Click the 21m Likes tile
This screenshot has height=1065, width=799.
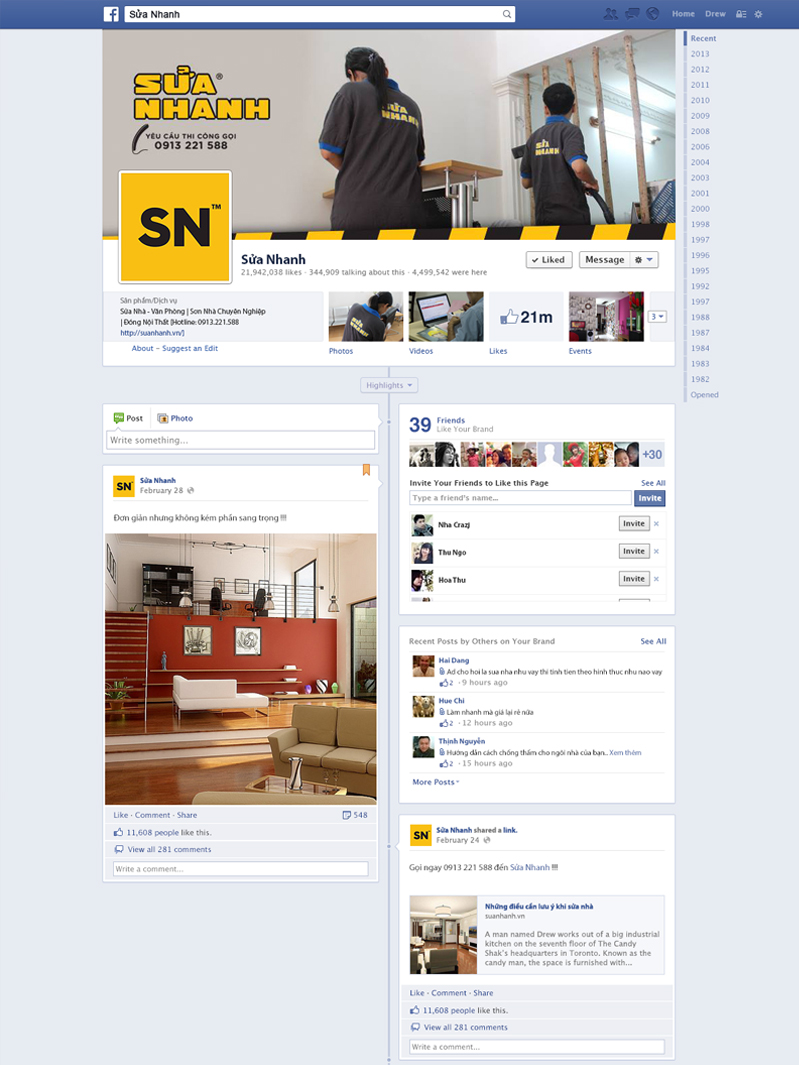(x=527, y=317)
